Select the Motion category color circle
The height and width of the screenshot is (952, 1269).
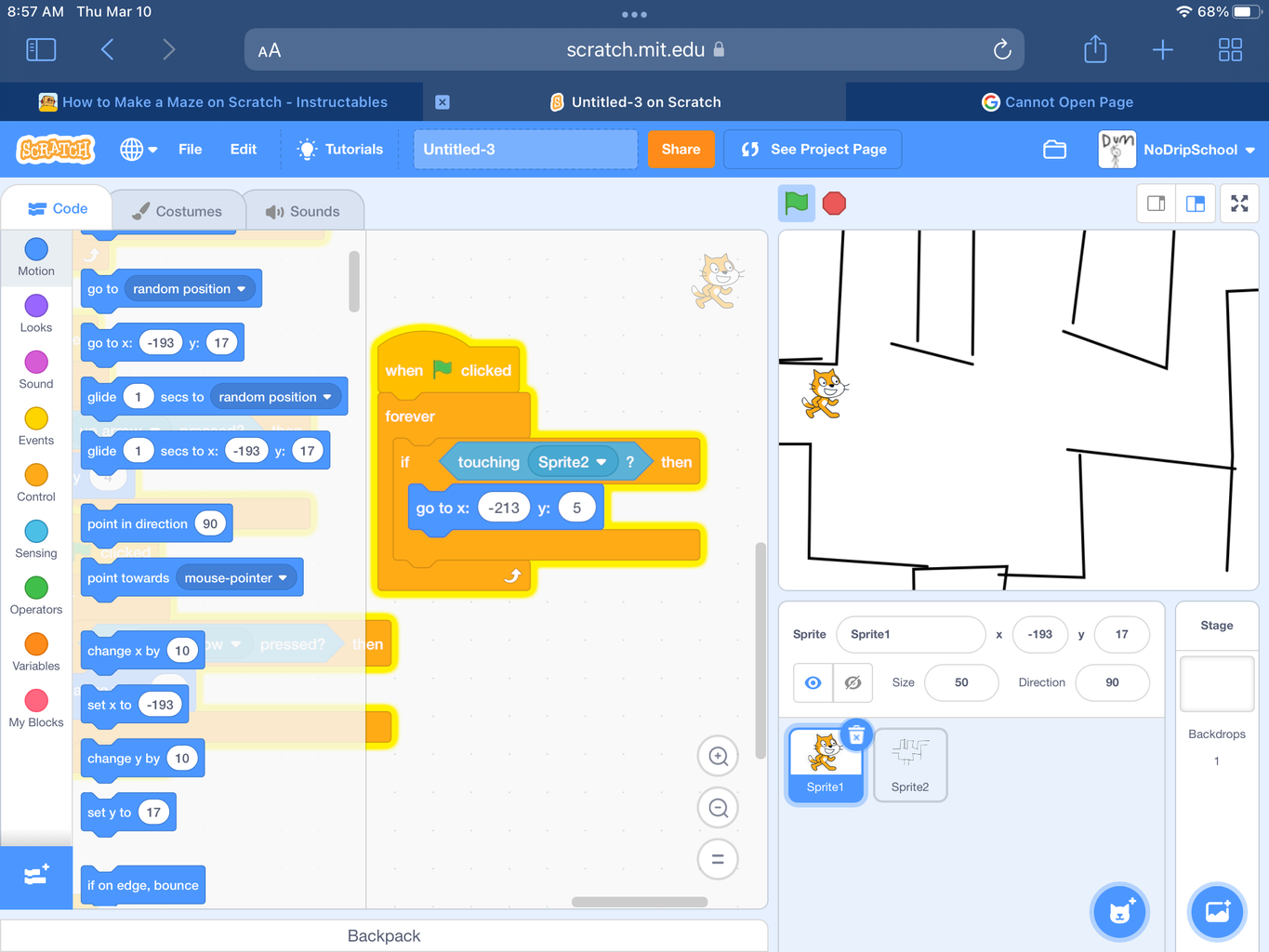tap(36, 249)
